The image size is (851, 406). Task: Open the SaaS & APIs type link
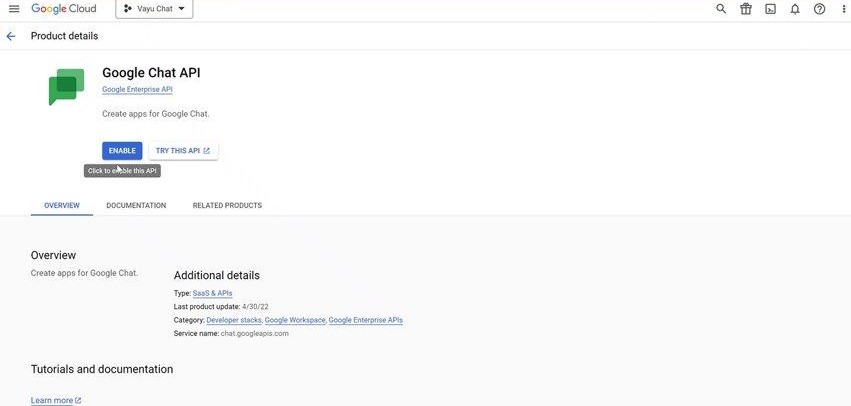pos(212,293)
